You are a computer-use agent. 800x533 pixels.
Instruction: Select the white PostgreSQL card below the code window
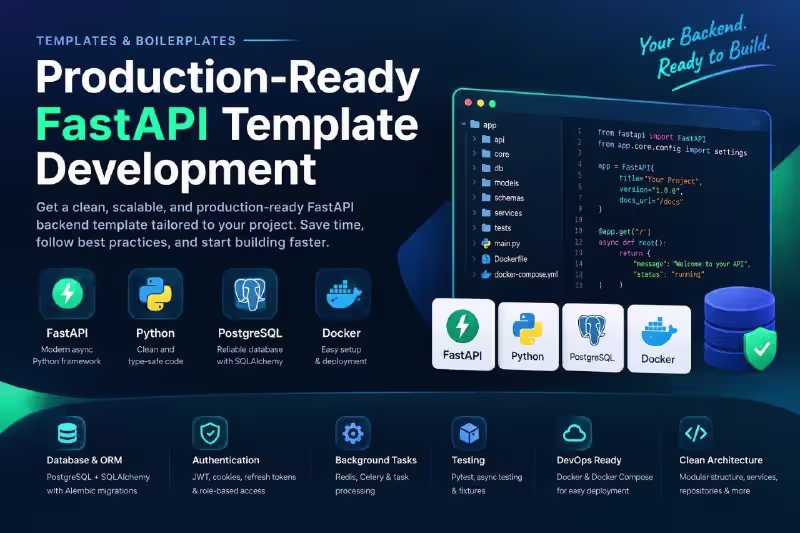coord(592,337)
